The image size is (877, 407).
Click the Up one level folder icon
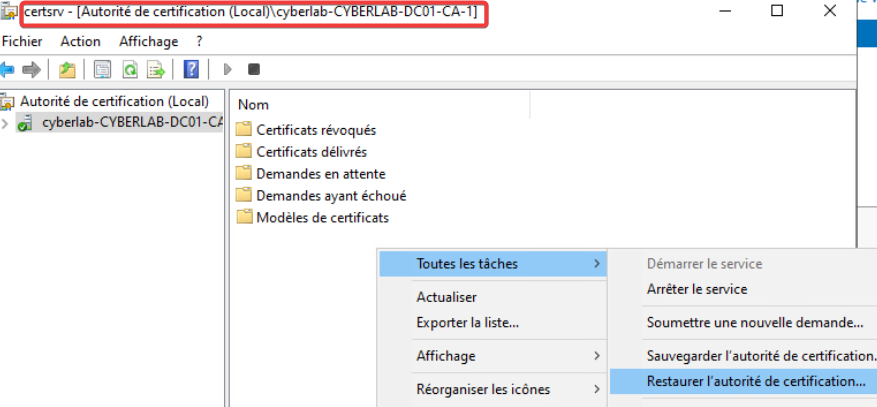coord(67,69)
